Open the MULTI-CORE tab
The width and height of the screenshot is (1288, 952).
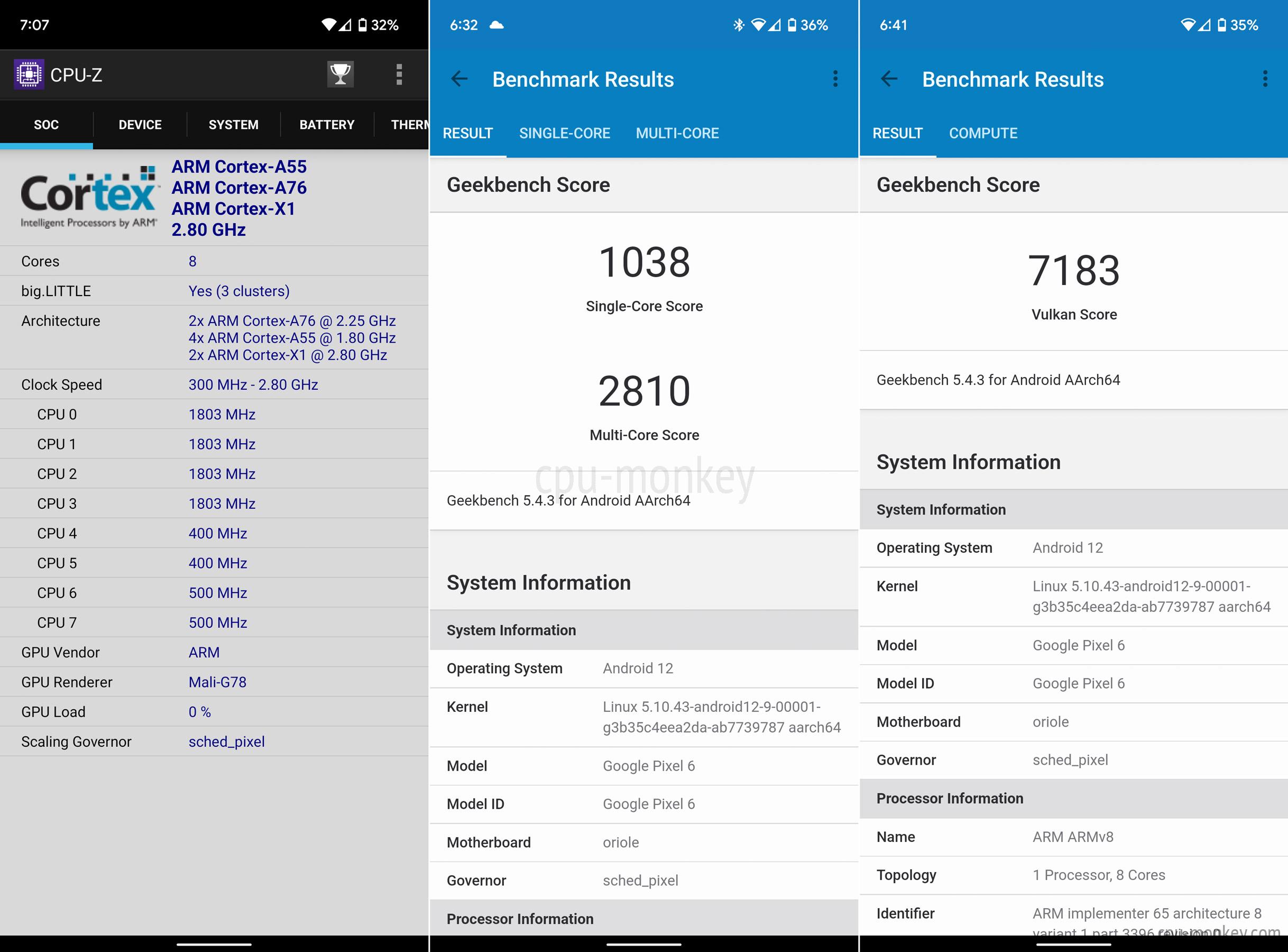point(677,133)
